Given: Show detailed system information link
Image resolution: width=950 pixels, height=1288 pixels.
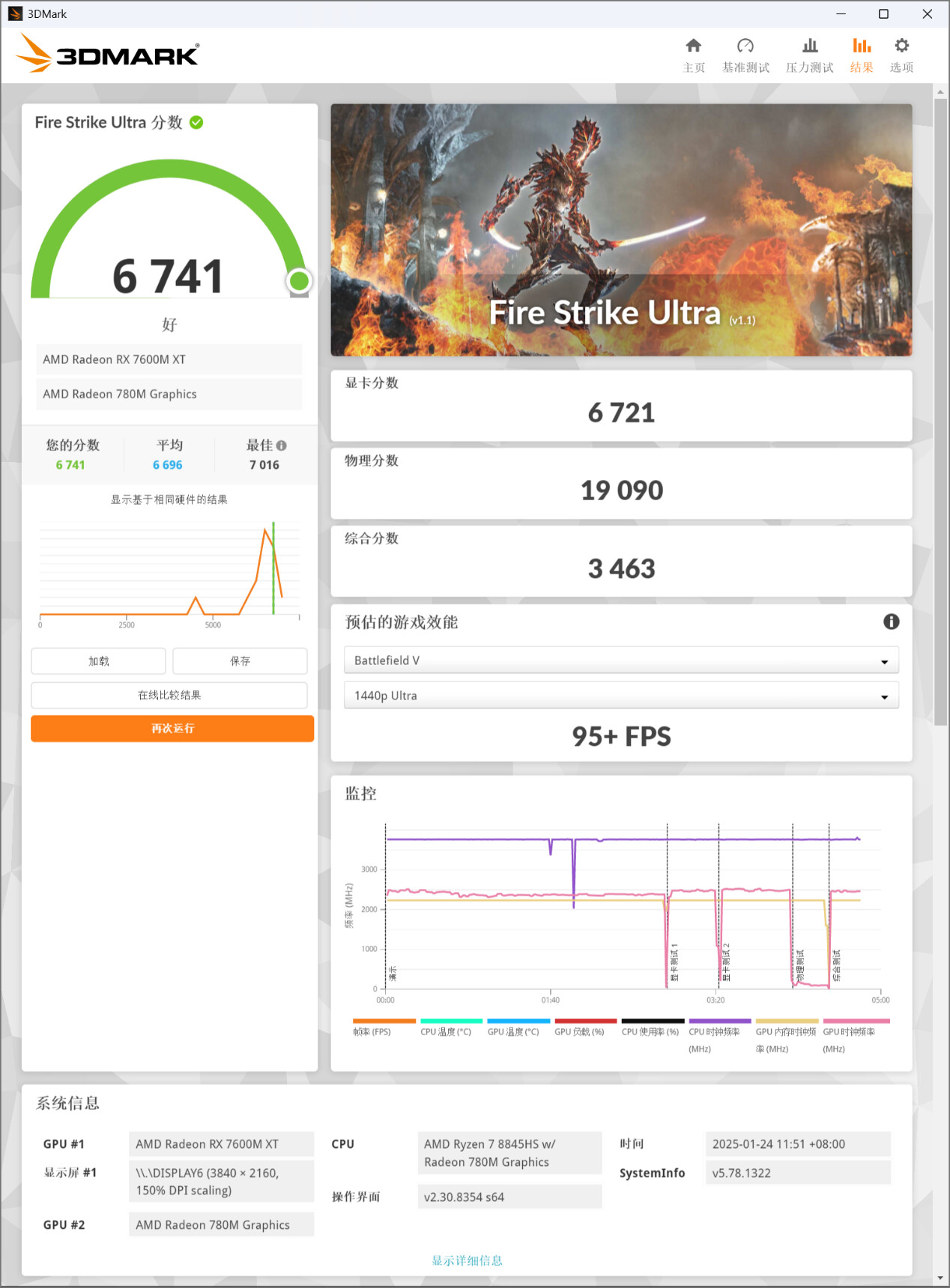Looking at the screenshot, I should (467, 1260).
